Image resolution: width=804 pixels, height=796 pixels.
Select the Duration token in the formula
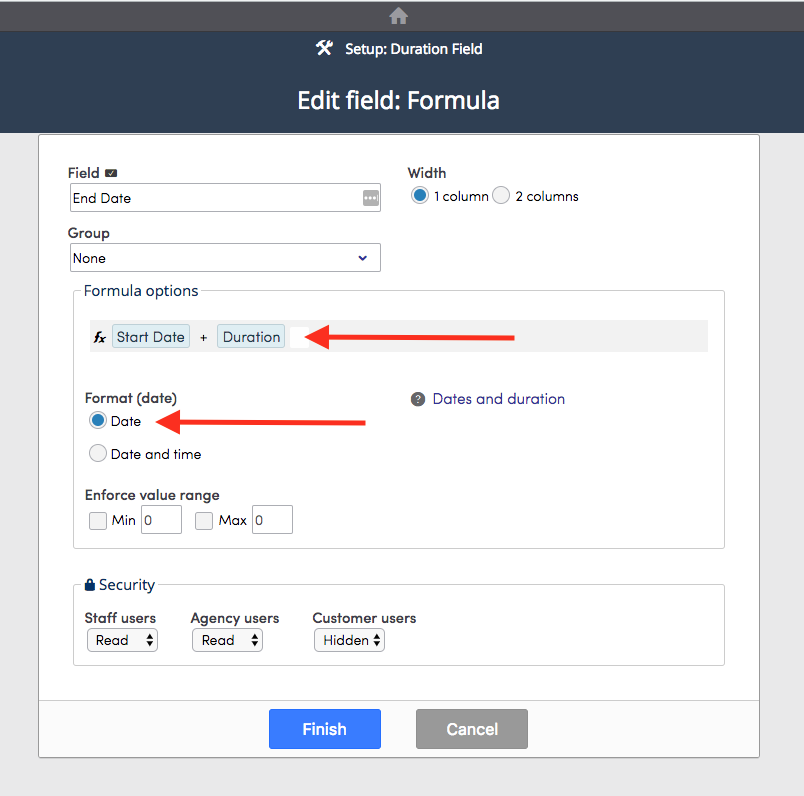coord(250,336)
